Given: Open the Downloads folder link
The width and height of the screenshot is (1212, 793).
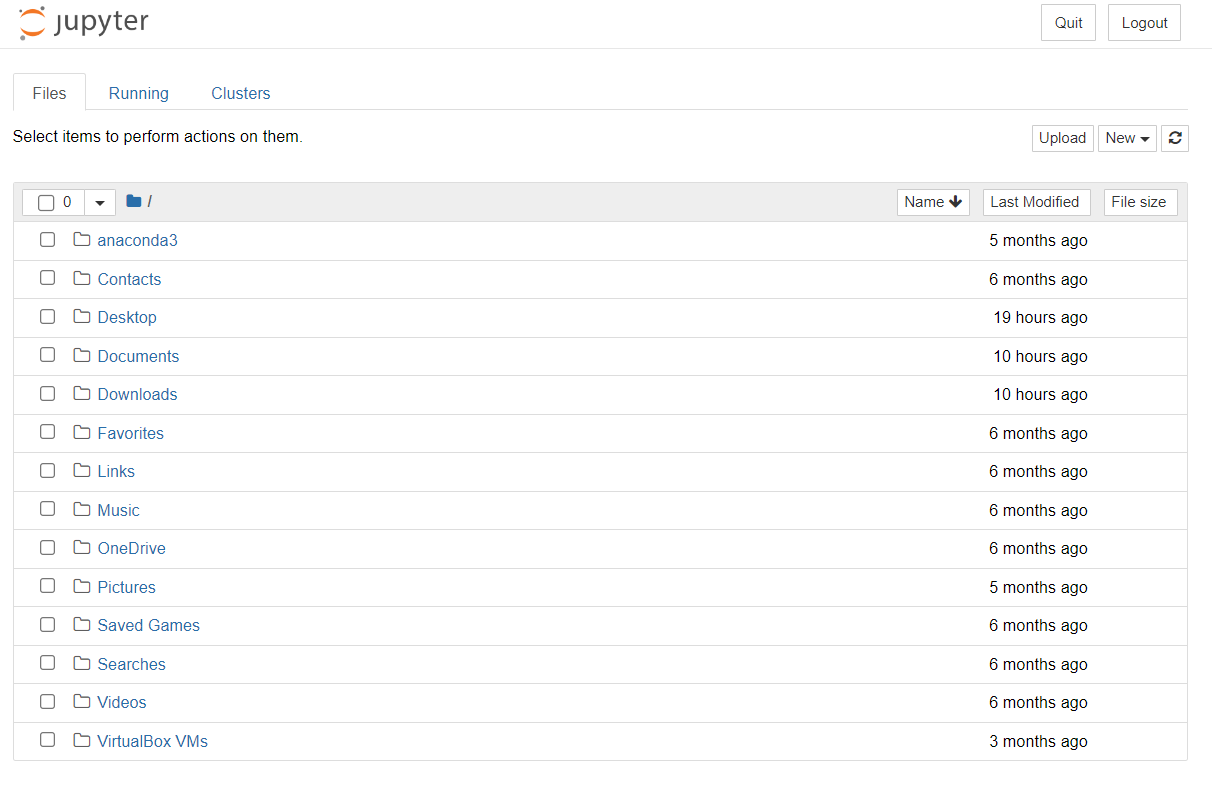Looking at the screenshot, I should 137,394.
